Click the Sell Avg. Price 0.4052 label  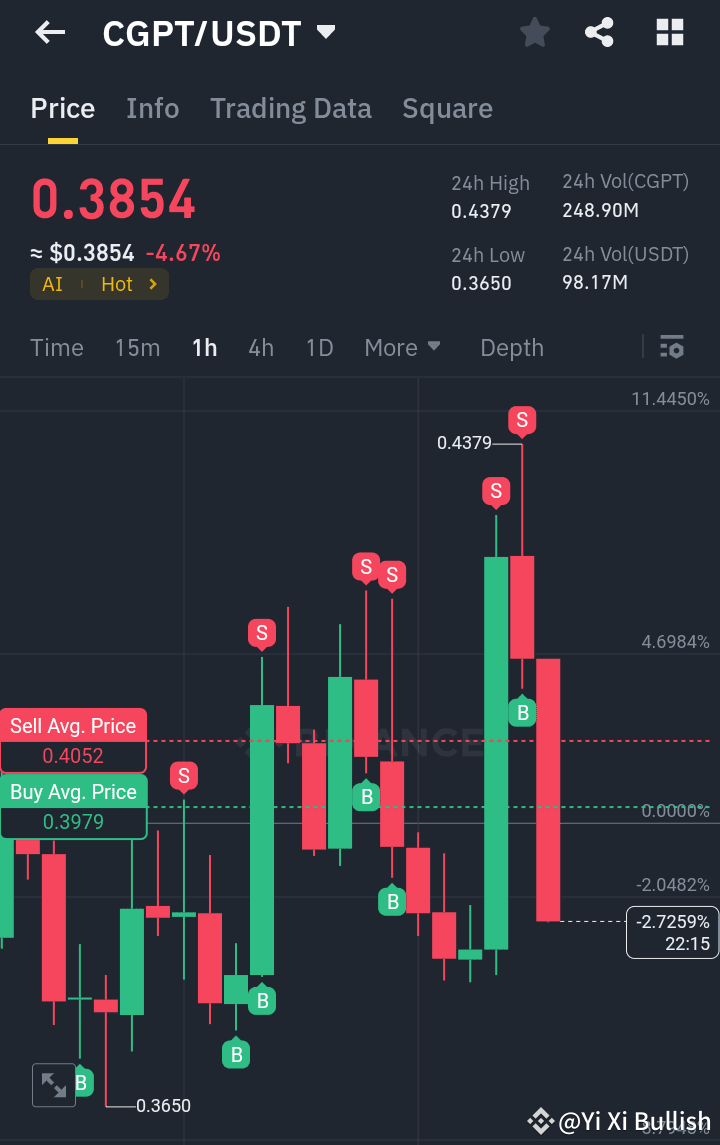73,740
